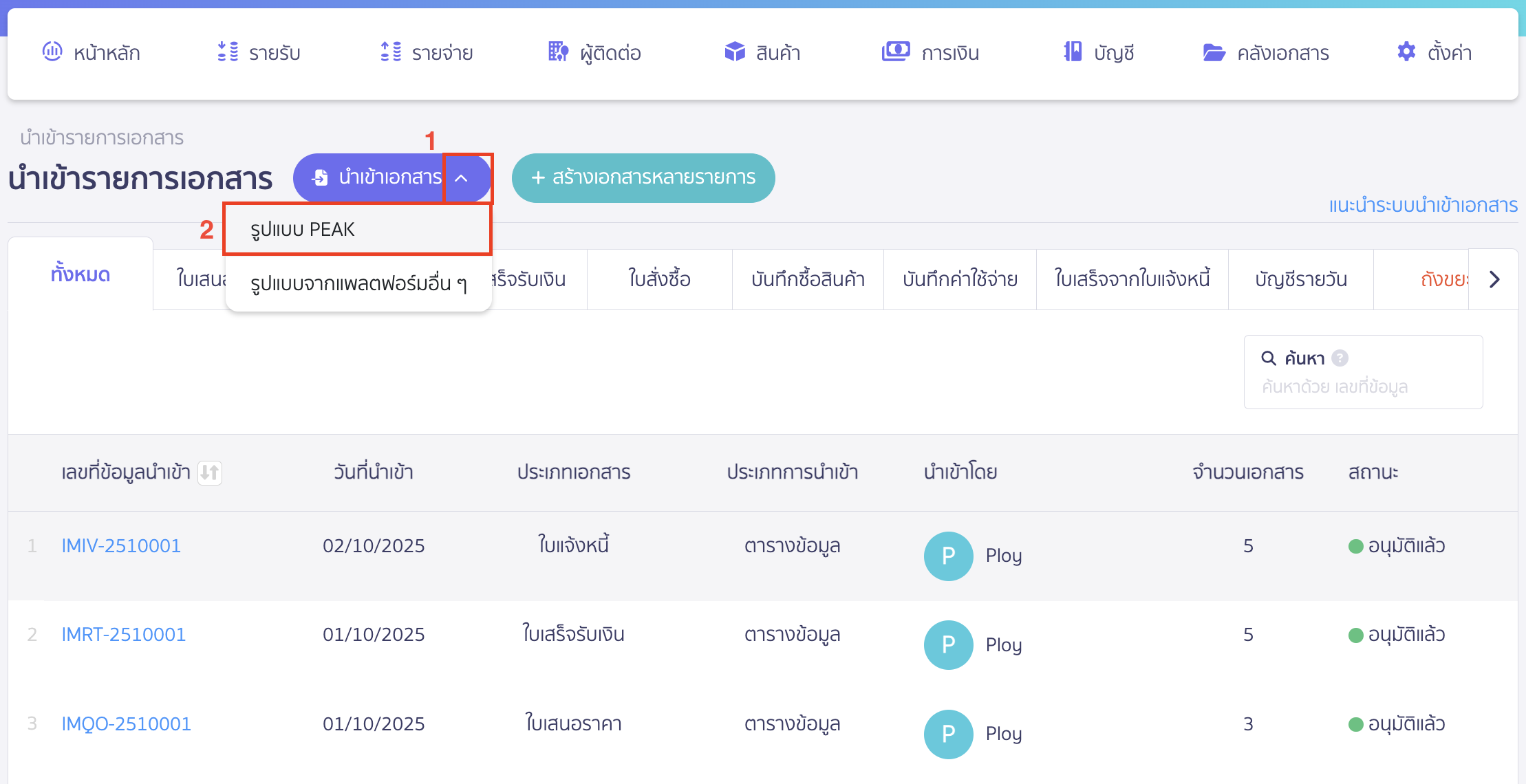The image size is (1526, 784).
Task: Click the right arrow to reveal more tabs
Action: [x=1494, y=279]
